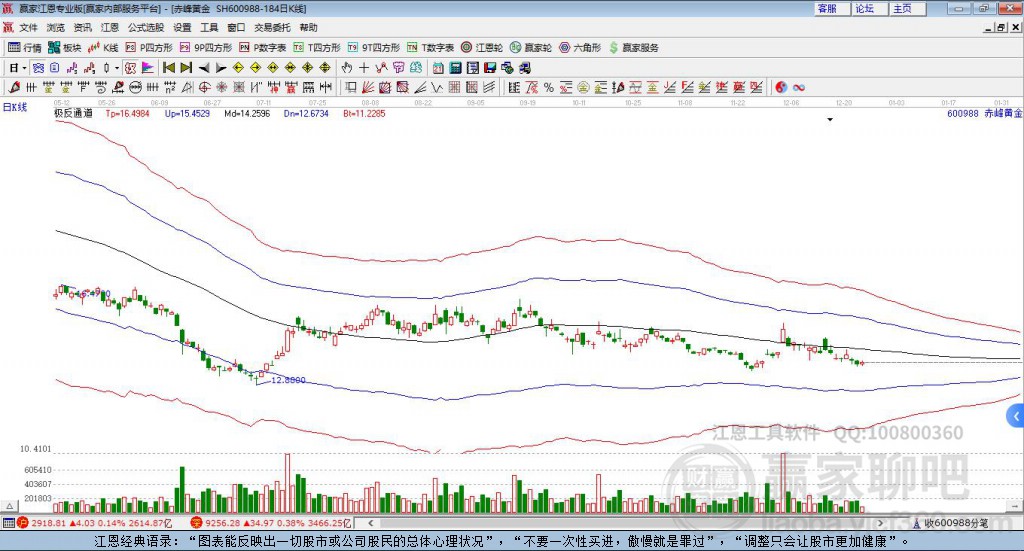Open the 9T四方形 tool
The width and height of the screenshot is (1024, 551).
coord(374,48)
